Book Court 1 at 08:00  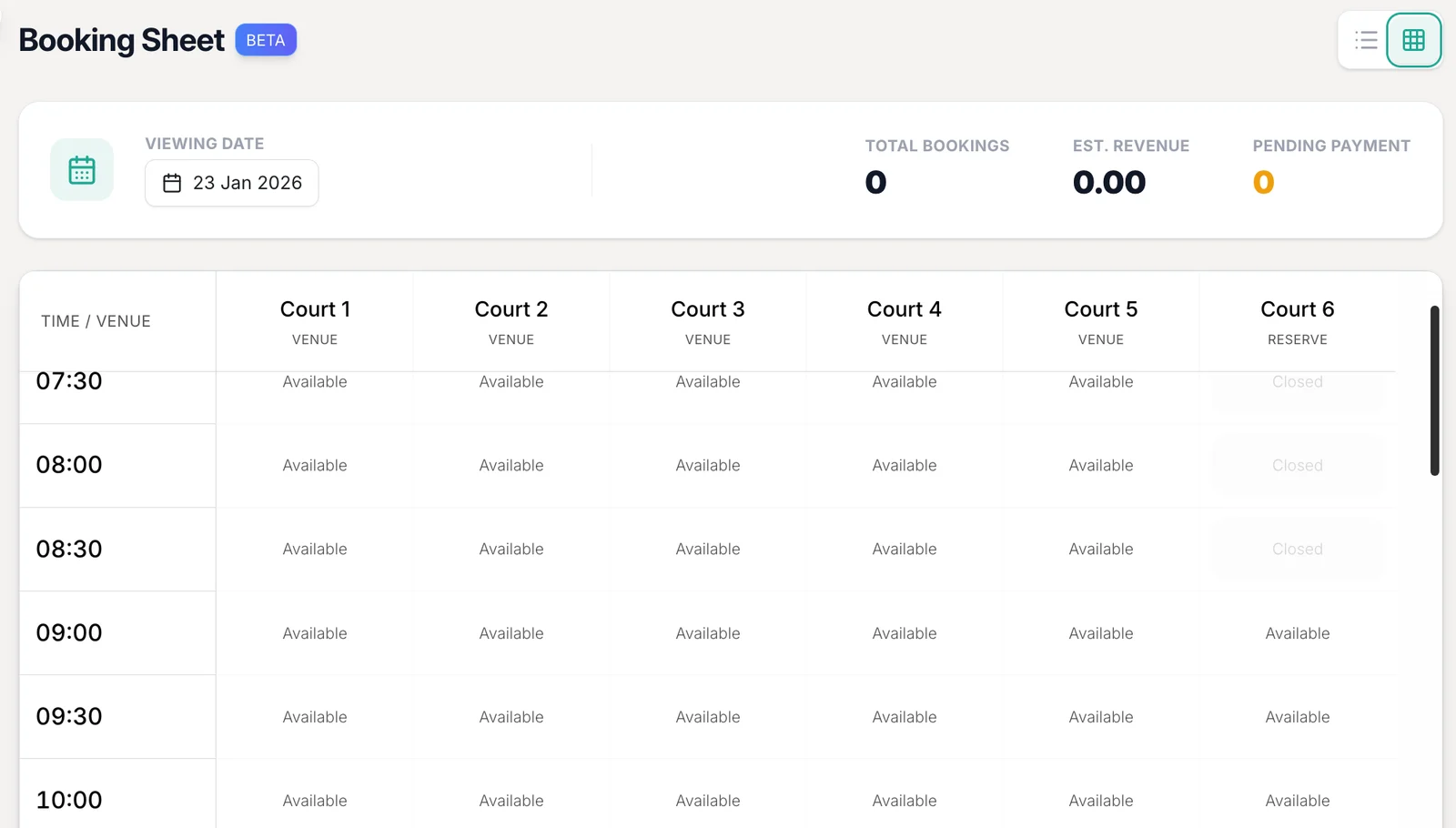click(315, 466)
